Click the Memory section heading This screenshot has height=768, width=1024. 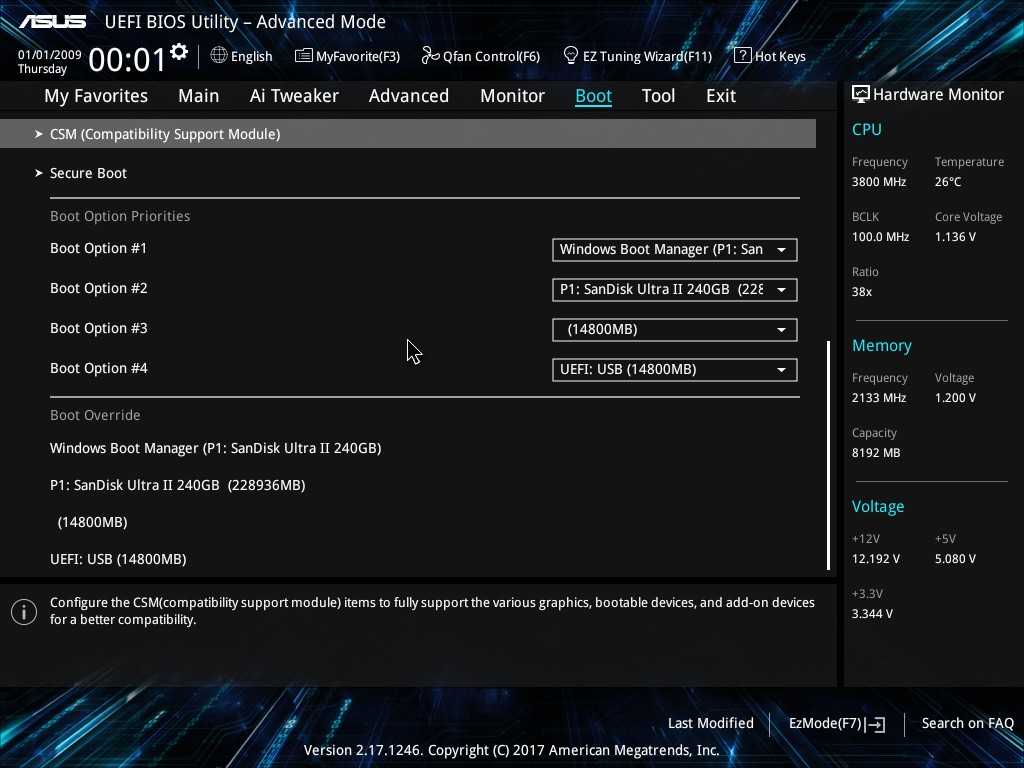[882, 345]
